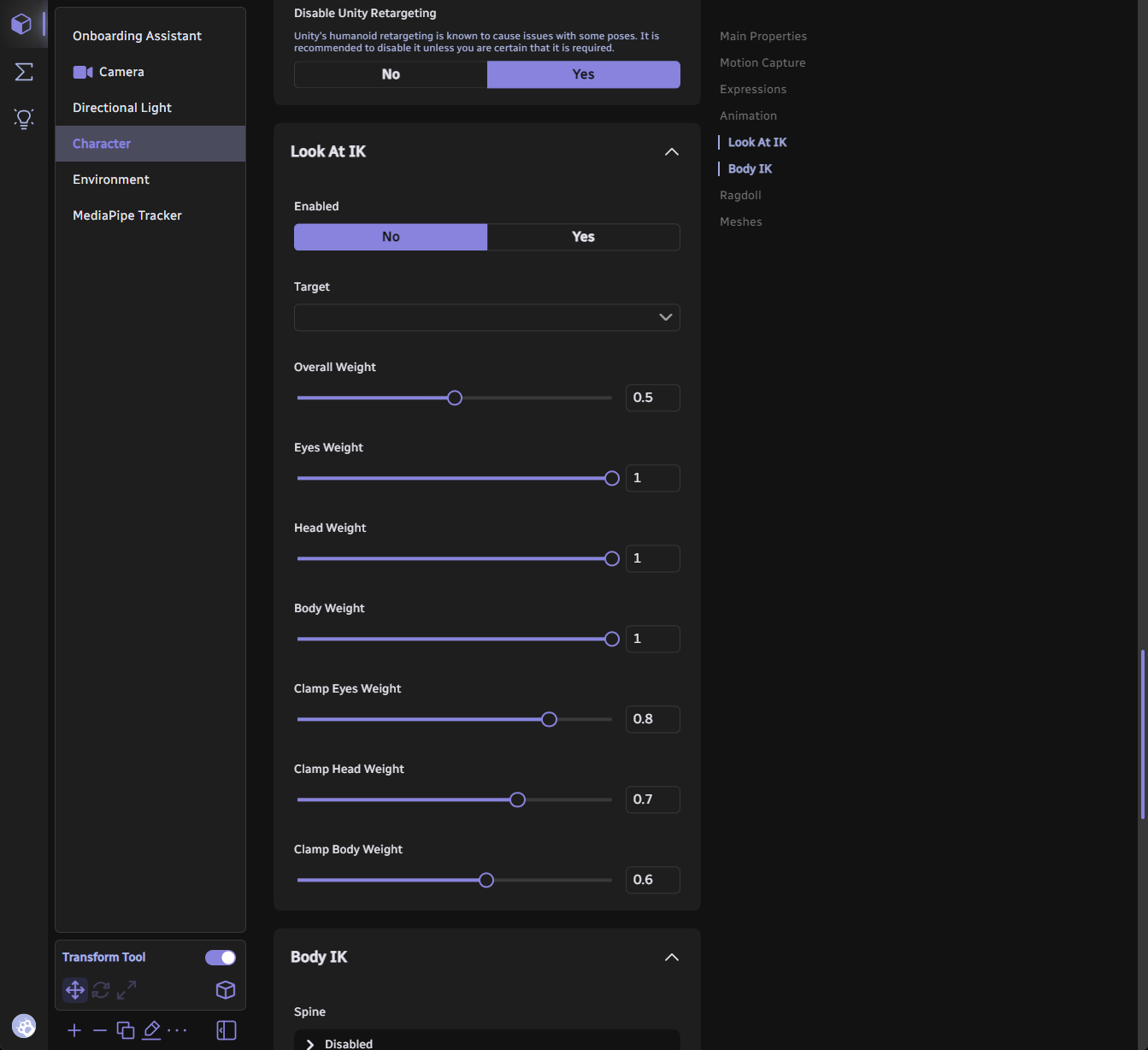Toggle the Transform Tool switch off

pos(221,958)
